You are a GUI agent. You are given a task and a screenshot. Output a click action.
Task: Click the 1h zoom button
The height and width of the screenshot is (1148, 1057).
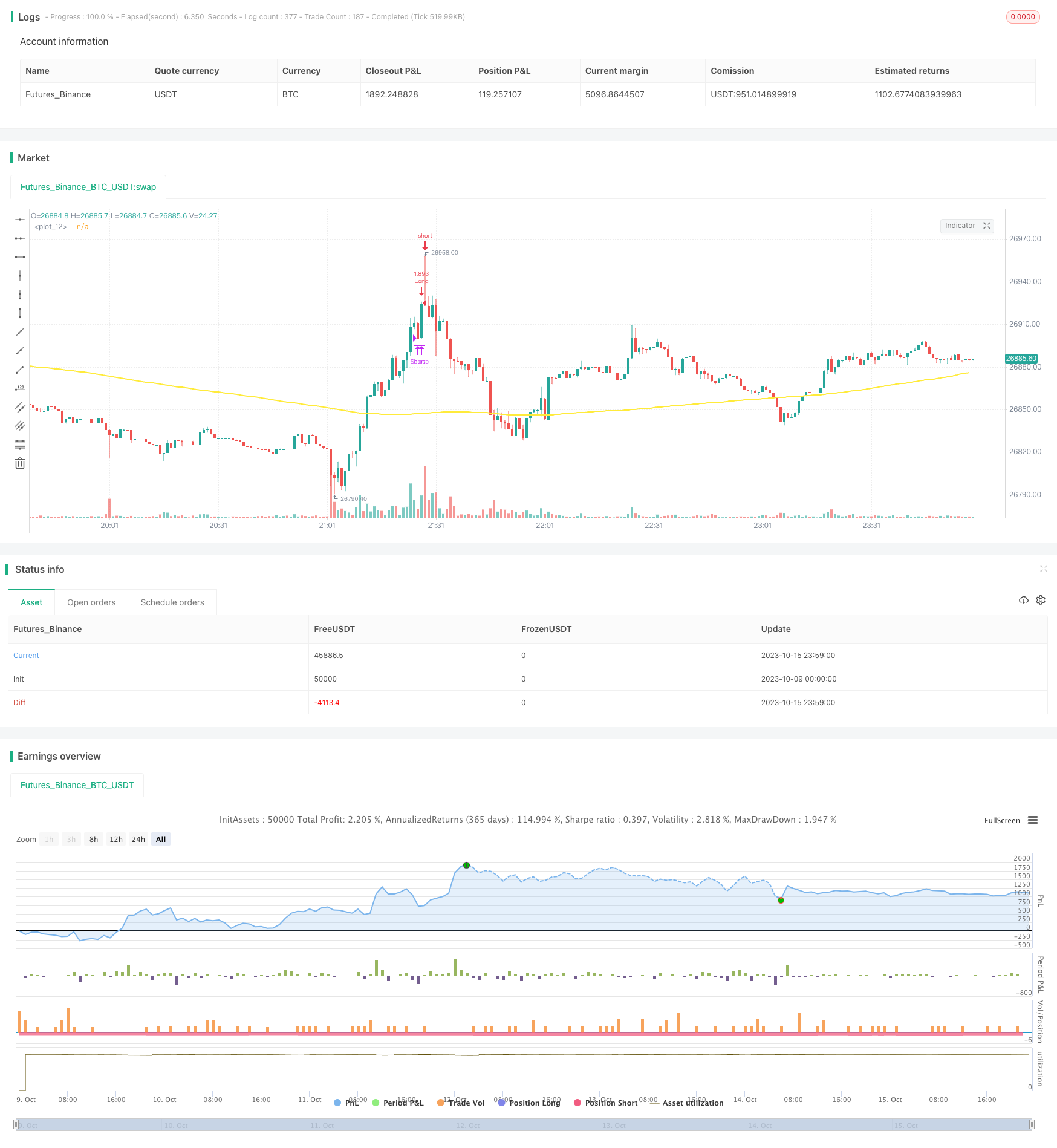tap(49, 839)
